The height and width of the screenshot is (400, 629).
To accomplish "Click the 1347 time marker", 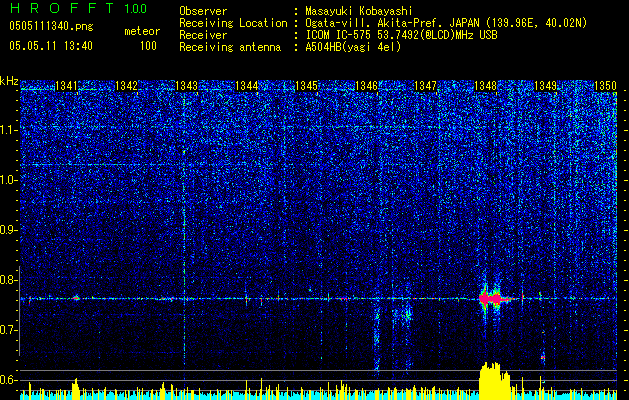I will point(425,85).
